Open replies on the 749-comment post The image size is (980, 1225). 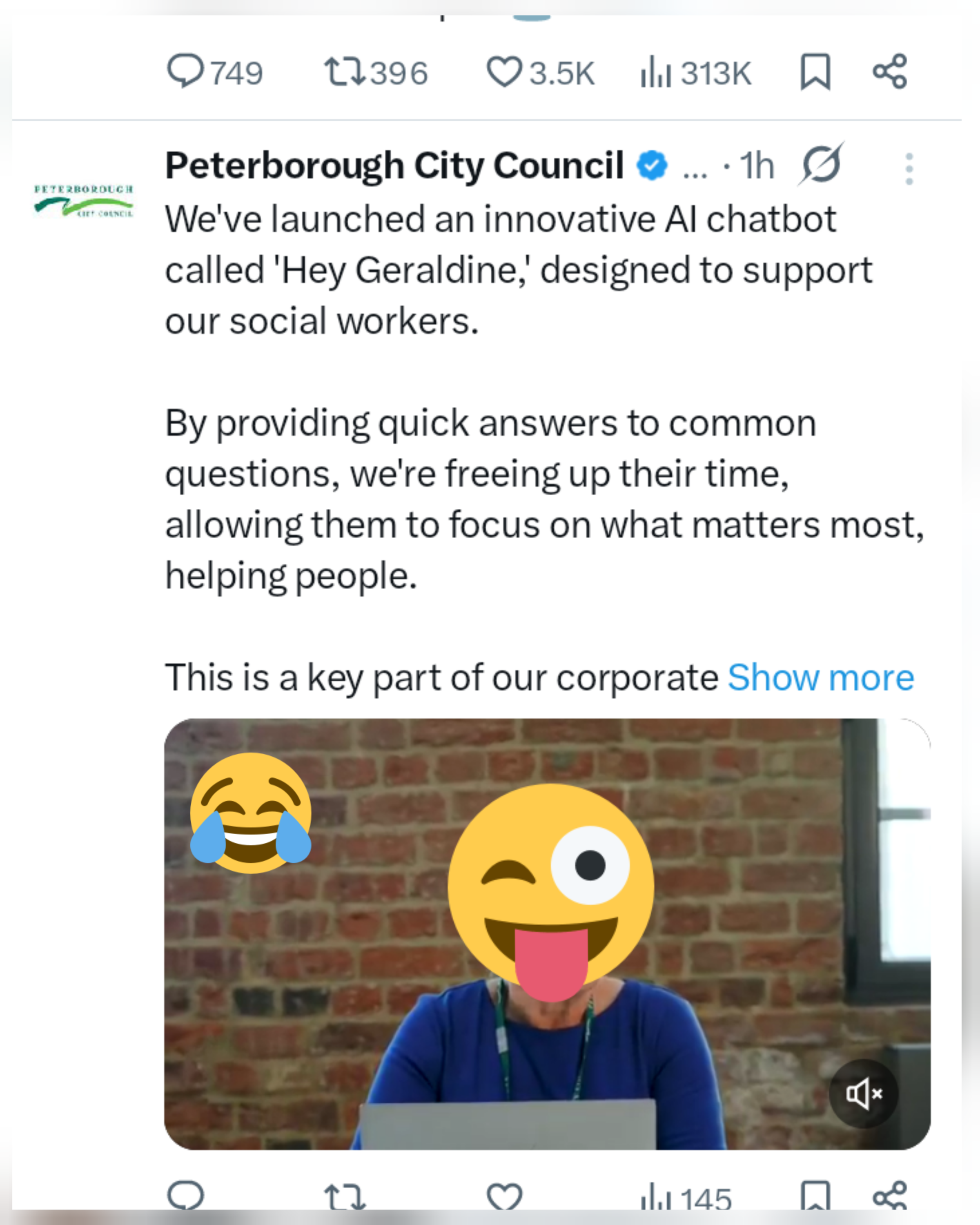click(x=185, y=72)
